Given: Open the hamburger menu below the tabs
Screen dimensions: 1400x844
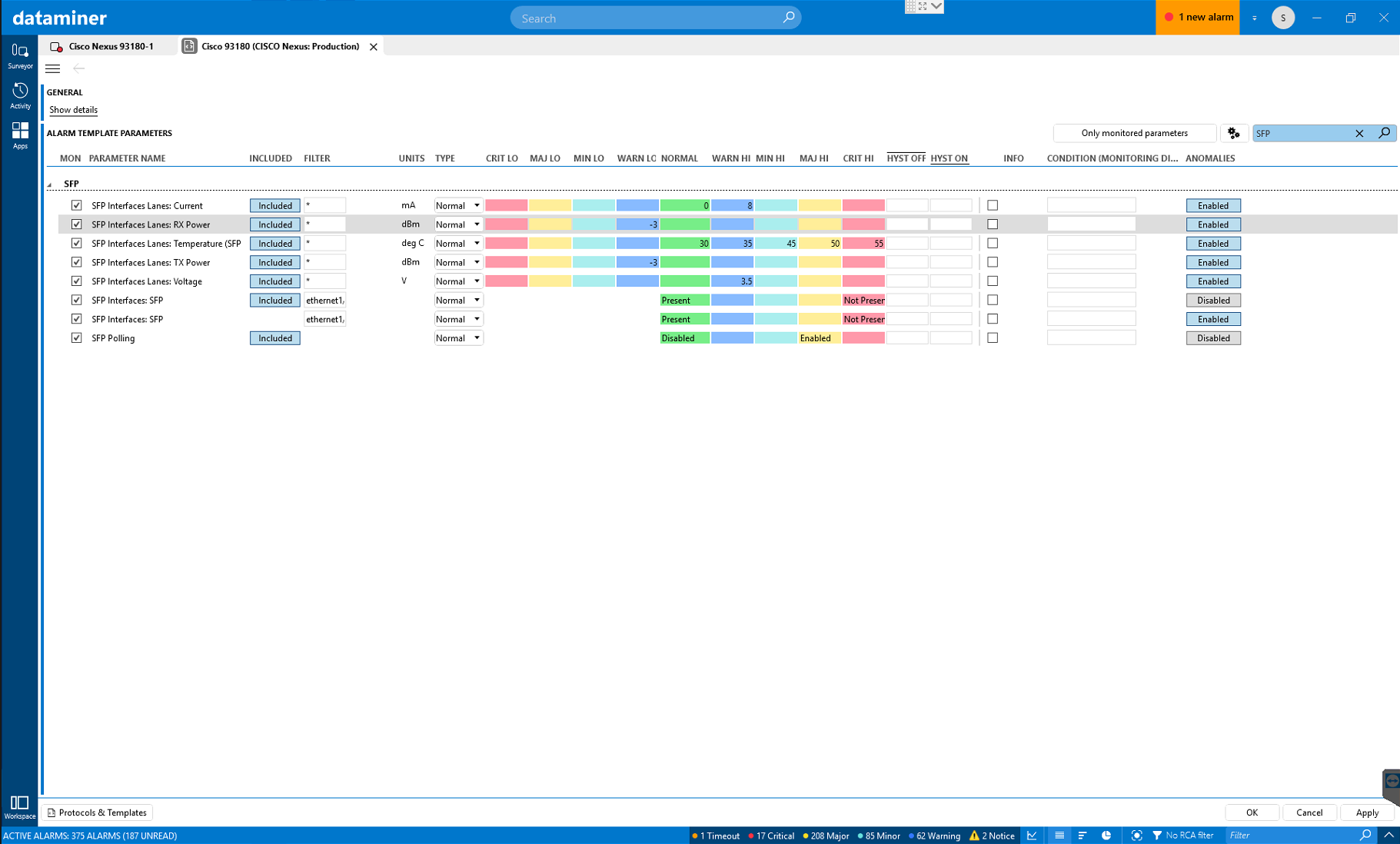Looking at the screenshot, I should 52,68.
